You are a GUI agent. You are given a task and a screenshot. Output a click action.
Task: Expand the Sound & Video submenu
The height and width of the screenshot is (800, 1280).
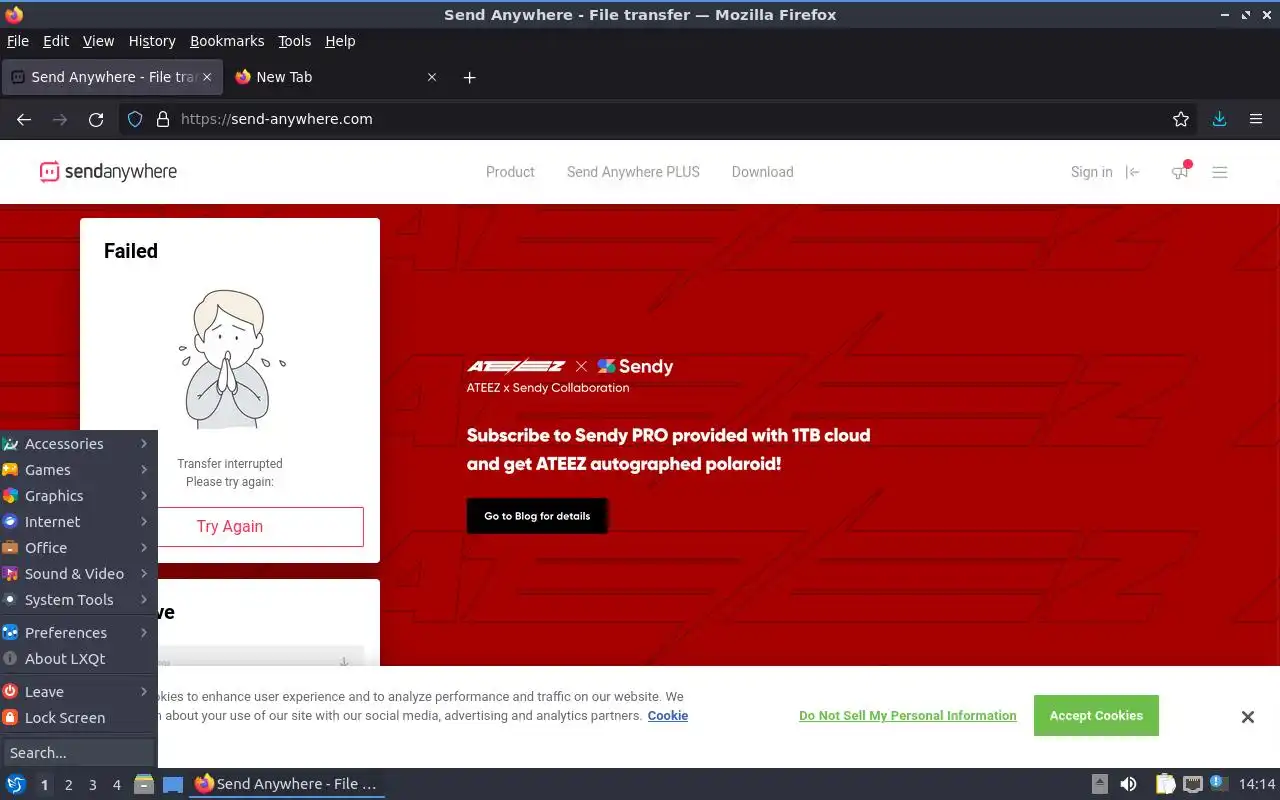tap(77, 574)
